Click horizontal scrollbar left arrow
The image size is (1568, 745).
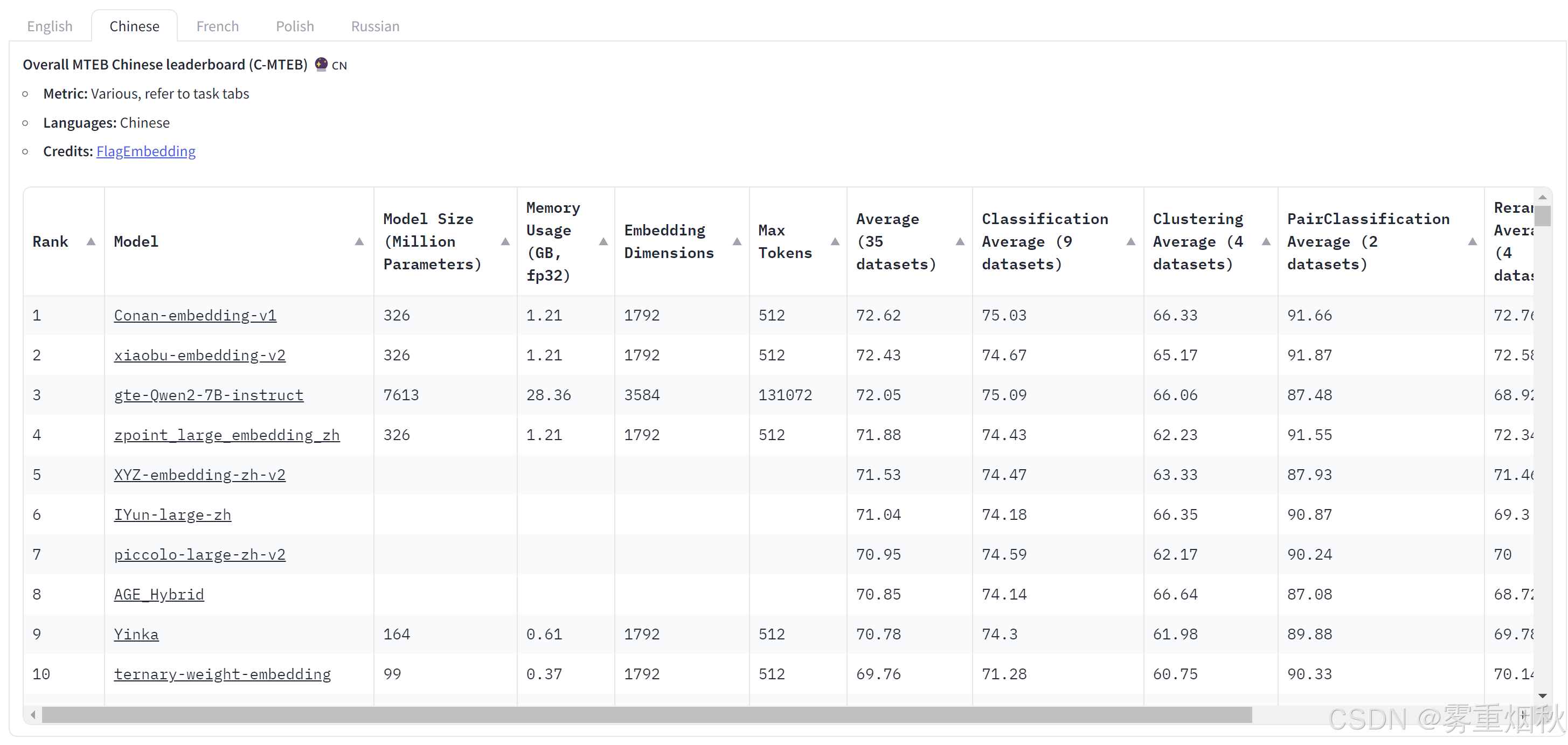[x=33, y=715]
